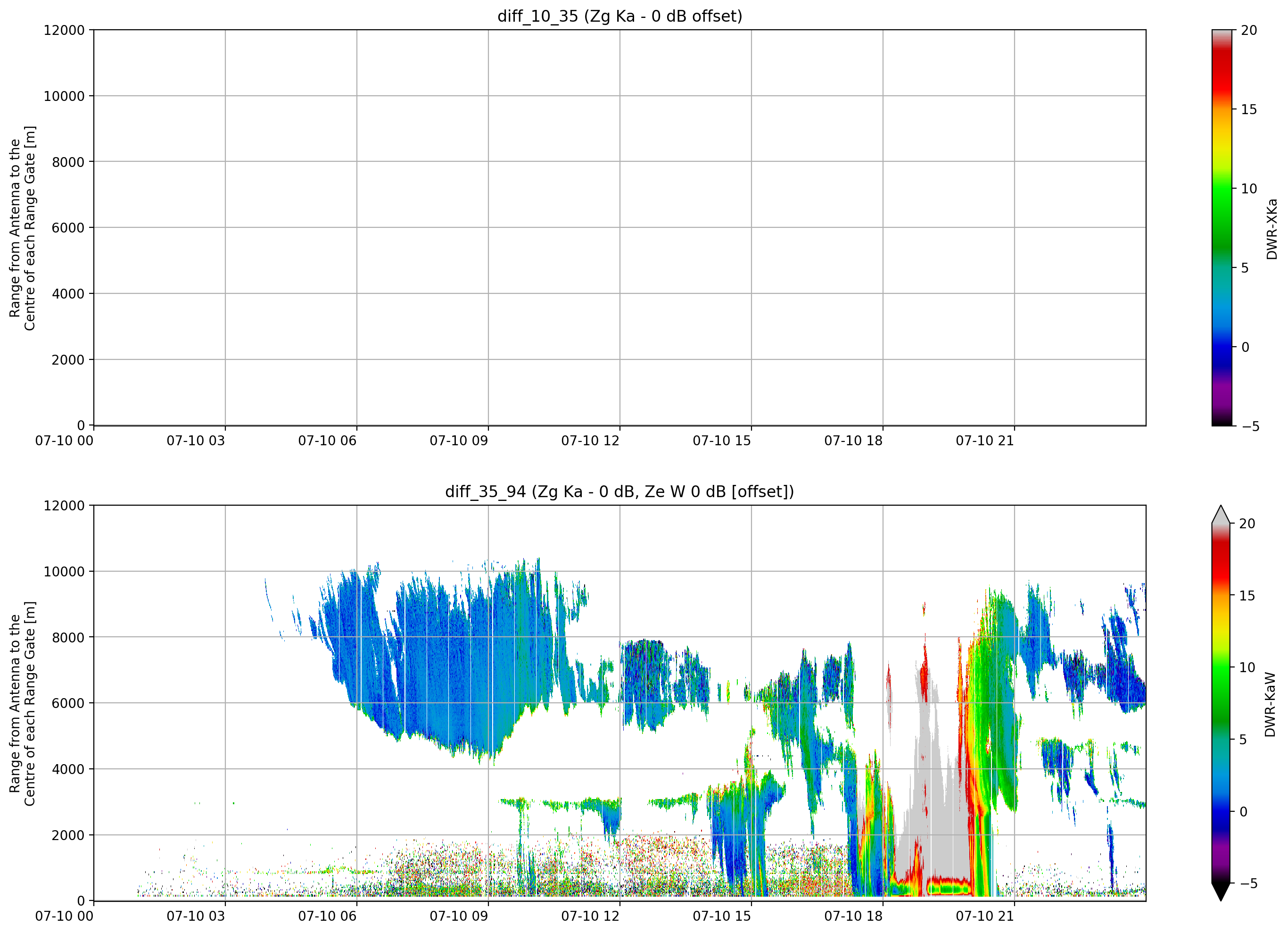Click the DWR-XKa colorbar gradient
The width and height of the screenshot is (1288, 933).
tap(1222, 228)
